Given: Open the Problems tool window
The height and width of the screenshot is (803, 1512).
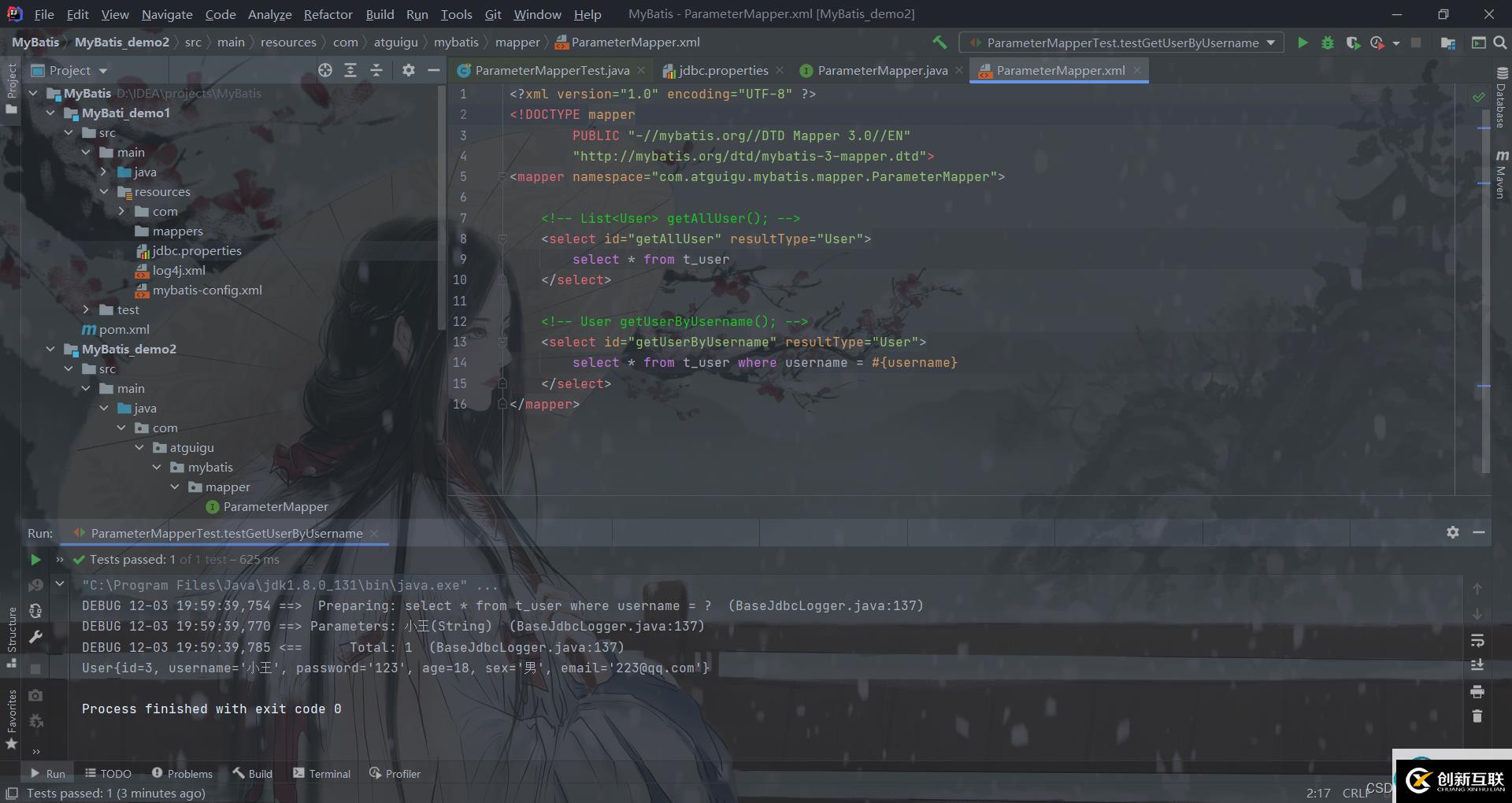Looking at the screenshot, I should click(182, 774).
